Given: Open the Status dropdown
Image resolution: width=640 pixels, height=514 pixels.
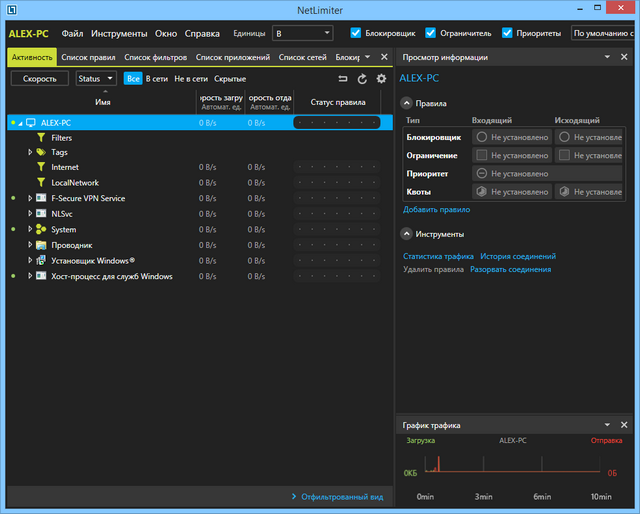Looking at the screenshot, I should pos(96,78).
